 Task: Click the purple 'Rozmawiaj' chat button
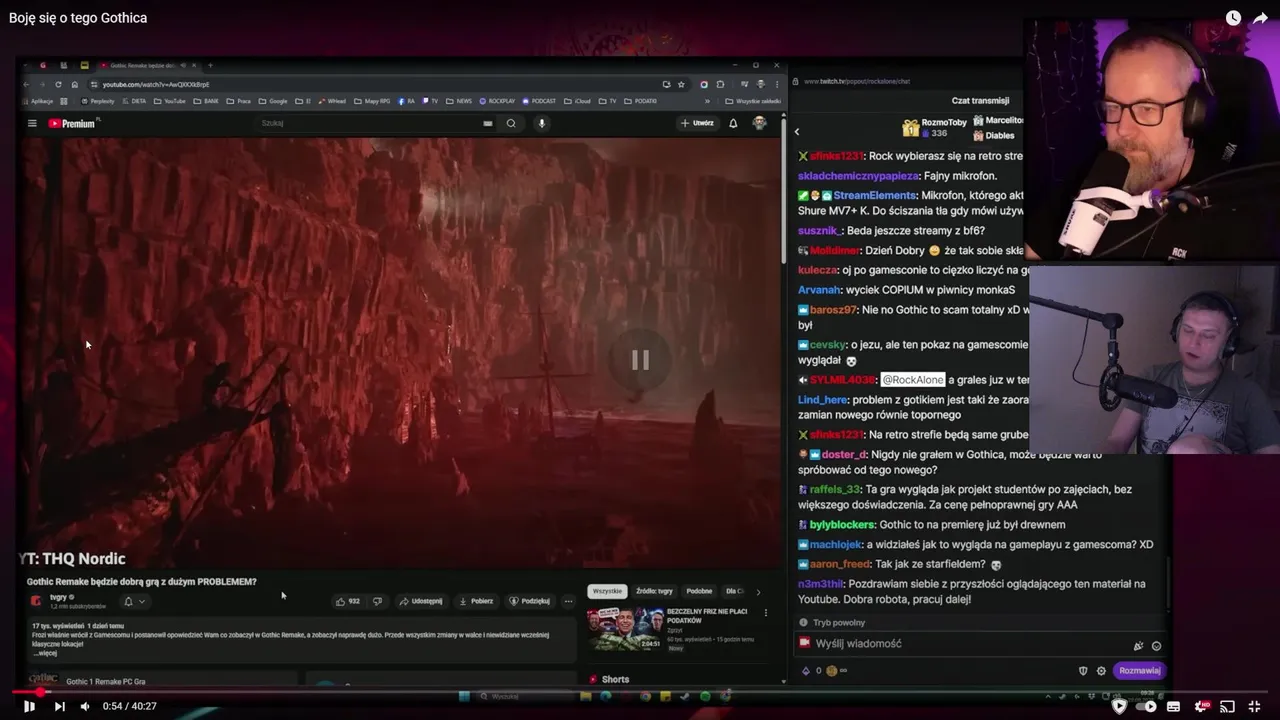[x=1139, y=671]
